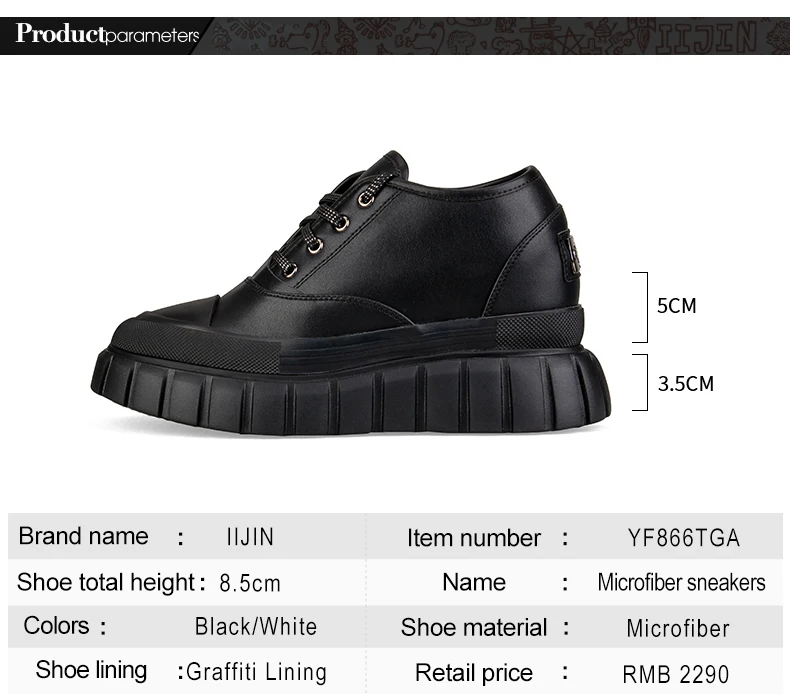Click the Shoe total height 8.5cm value
Image resolution: width=790 pixels, height=694 pixels.
[250, 583]
